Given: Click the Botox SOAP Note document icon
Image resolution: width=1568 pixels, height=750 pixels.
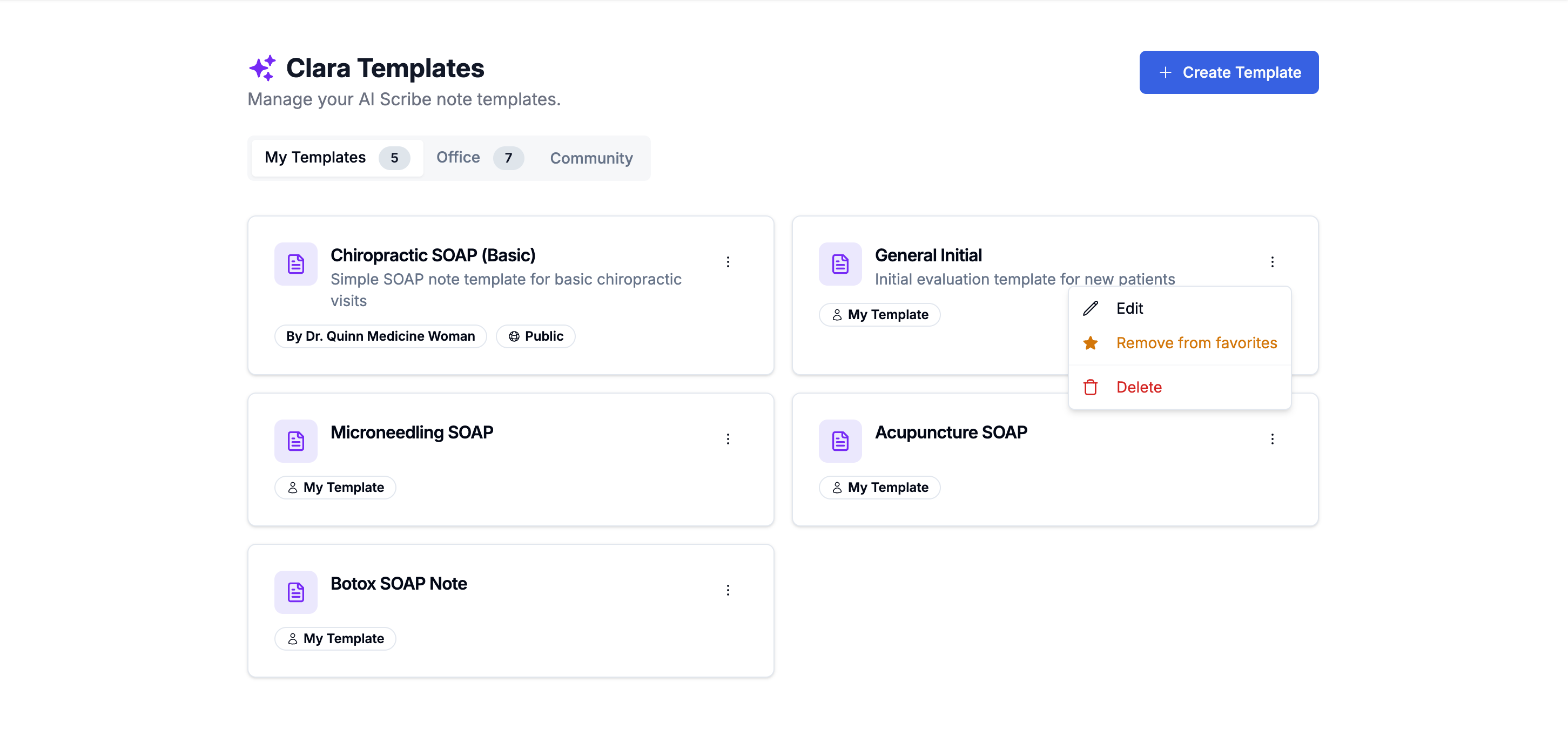Looking at the screenshot, I should click(296, 592).
